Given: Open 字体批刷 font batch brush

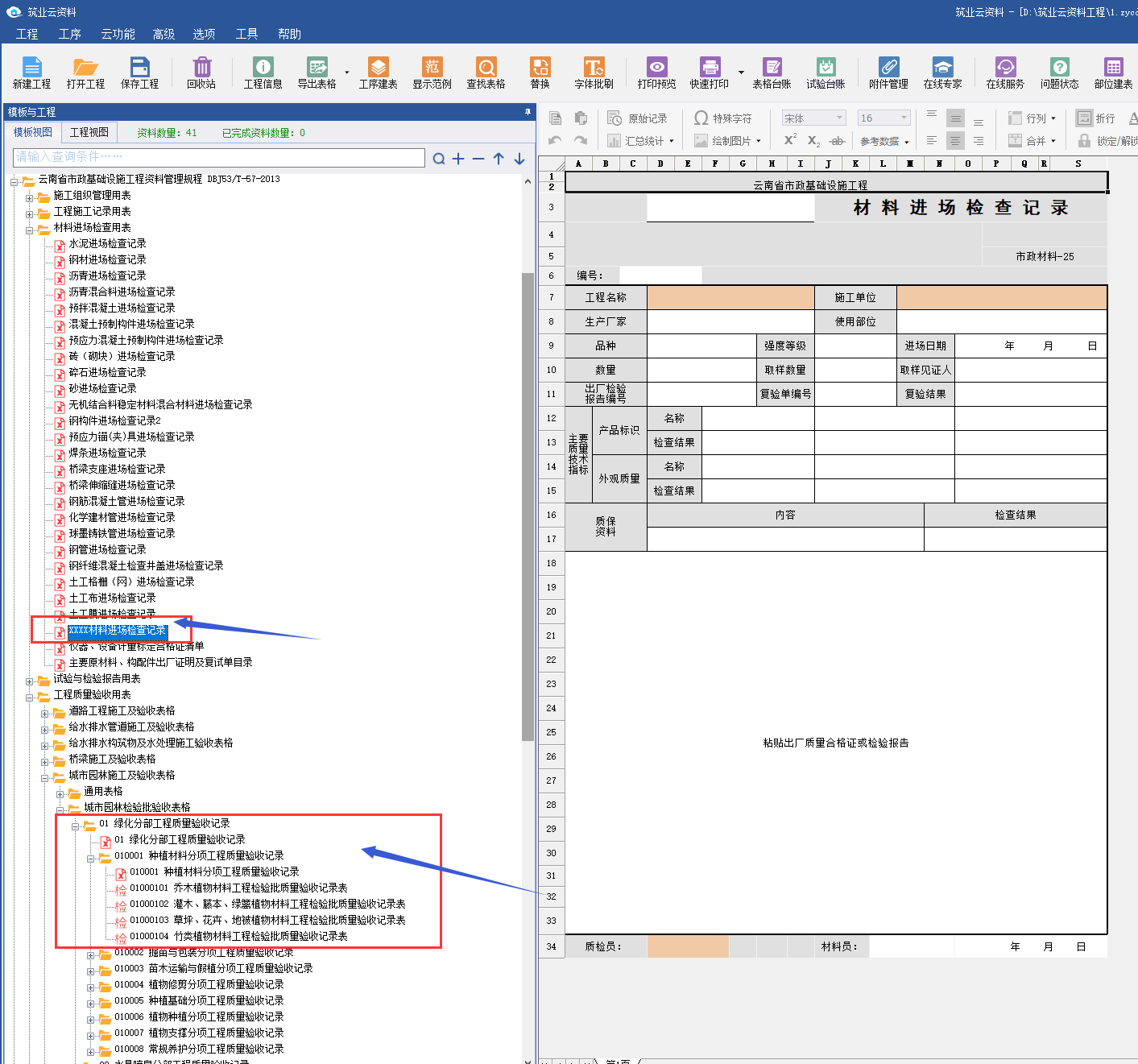Looking at the screenshot, I should click(594, 72).
